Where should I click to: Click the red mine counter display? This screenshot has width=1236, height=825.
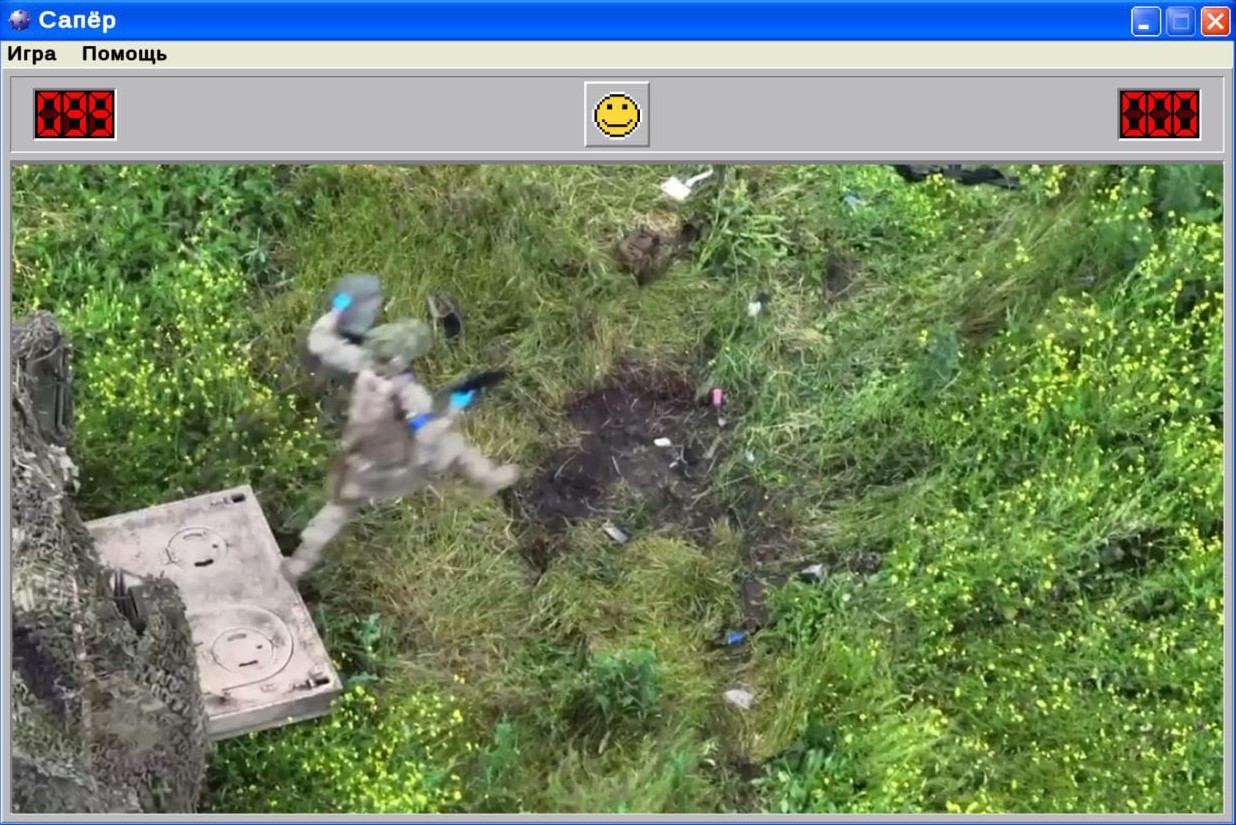pyautogui.click(x=75, y=114)
